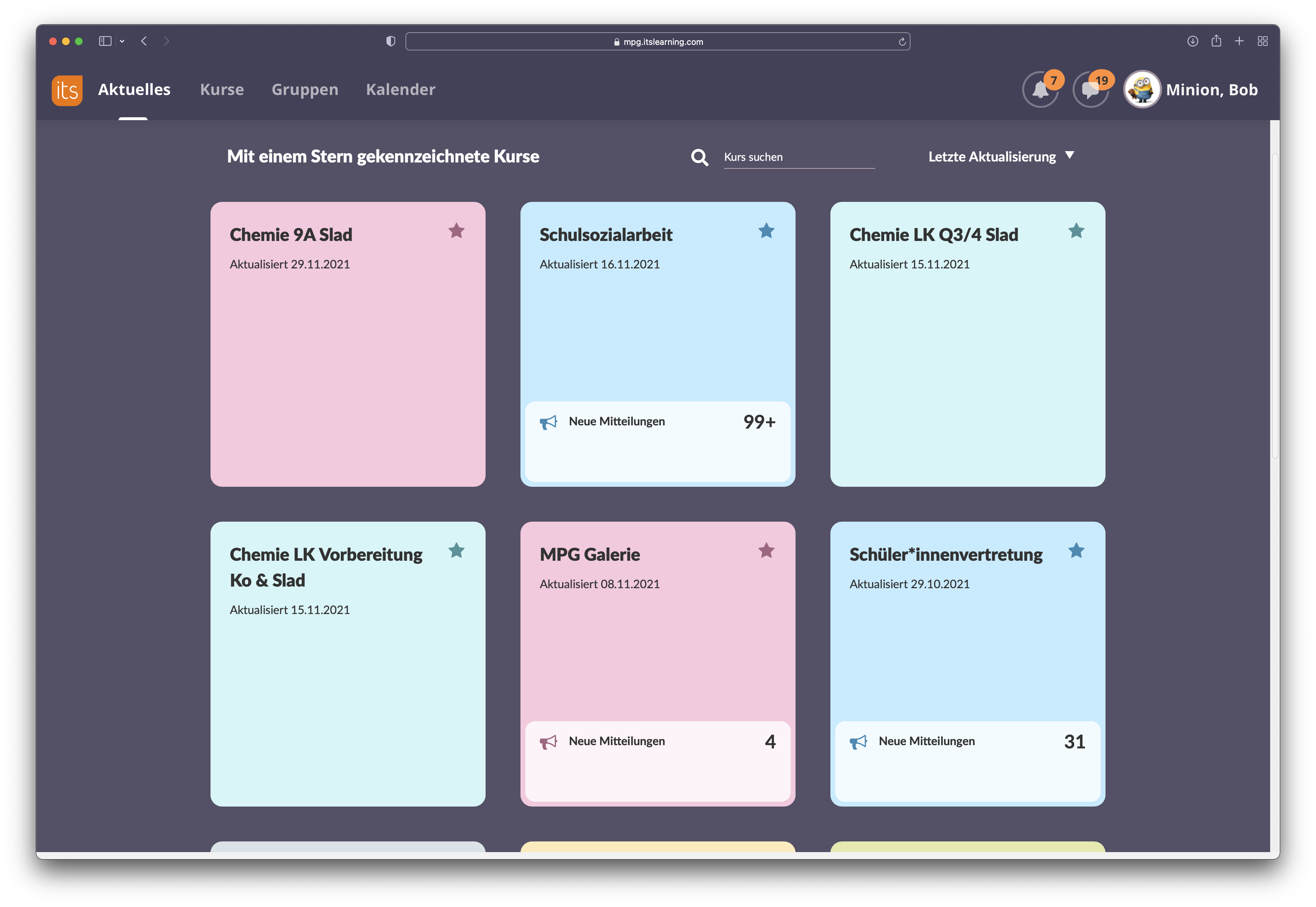The height and width of the screenshot is (907, 1316).
Task: Unstar the Schüler*innenvertretung course
Action: pos(1076,551)
